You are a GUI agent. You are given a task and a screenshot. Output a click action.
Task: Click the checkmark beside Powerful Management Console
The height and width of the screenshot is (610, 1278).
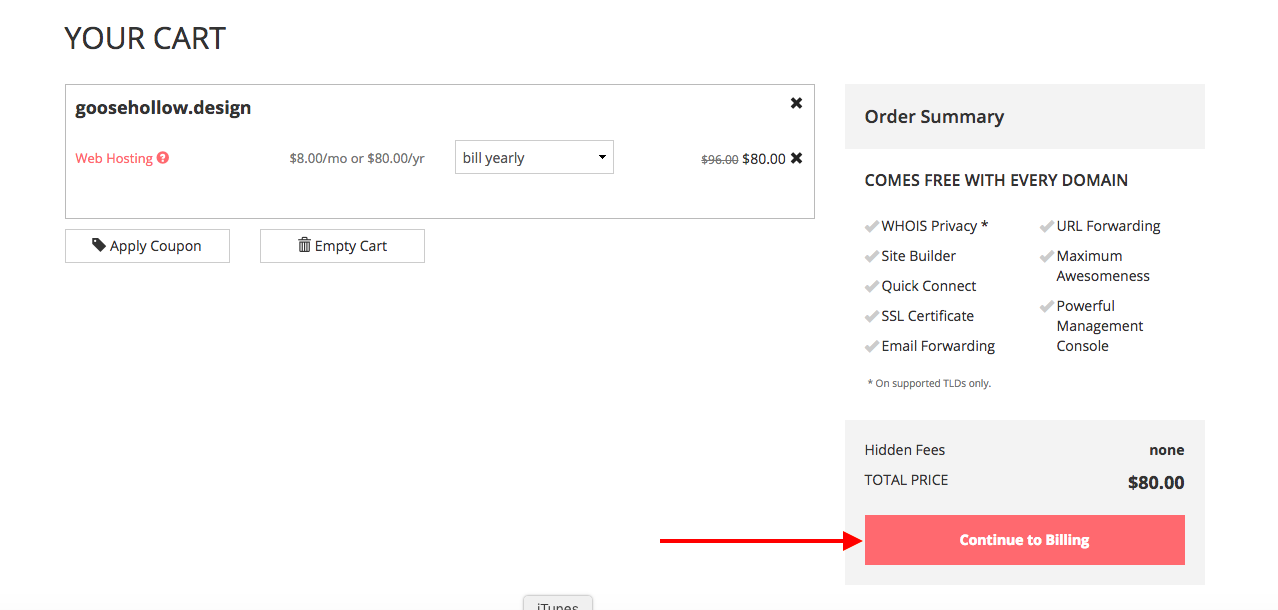[1047, 307]
